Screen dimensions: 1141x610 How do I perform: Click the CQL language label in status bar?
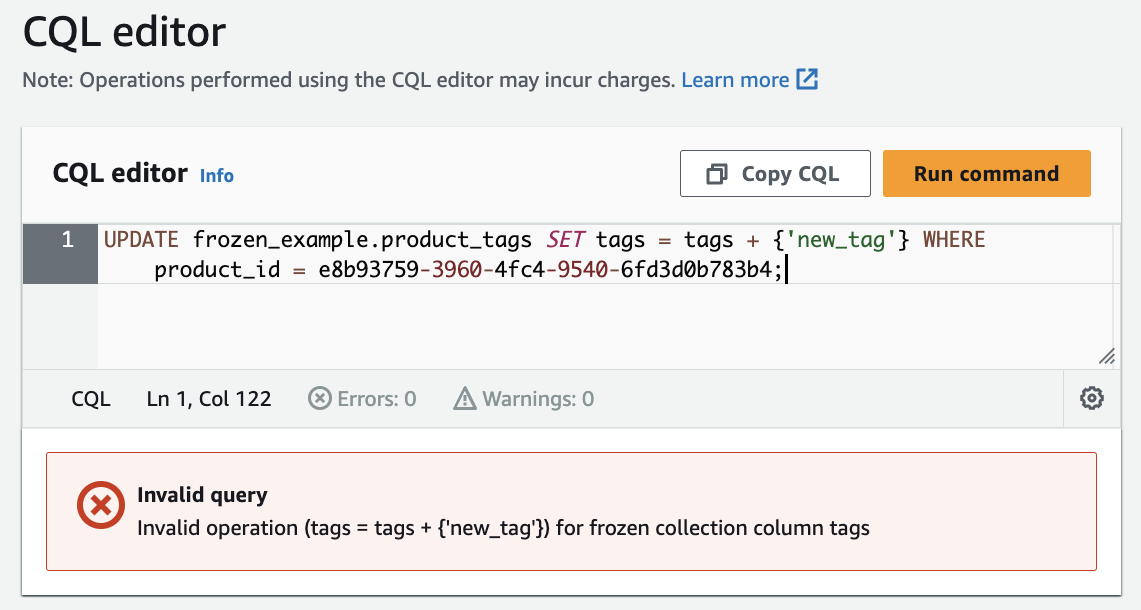pyautogui.click(x=91, y=399)
